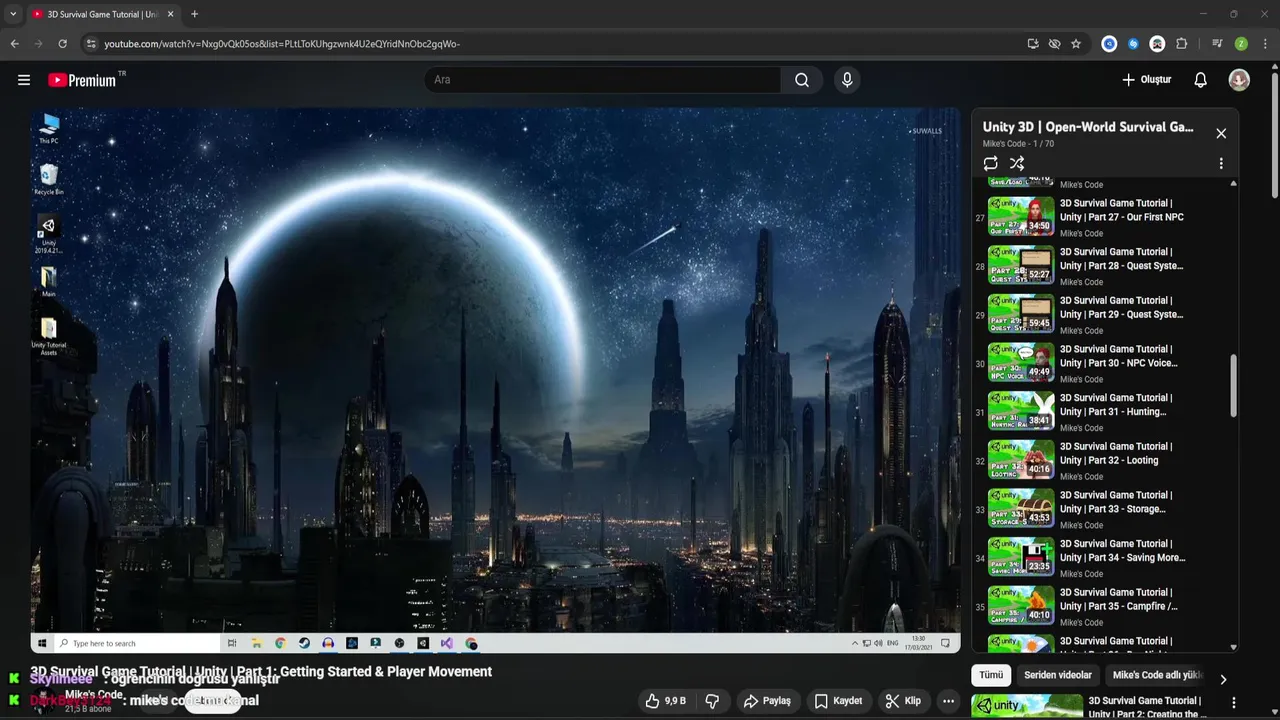This screenshot has height=720, width=1280.
Task: Open YouTube account avatar menu
Action: coord(1239,80)
